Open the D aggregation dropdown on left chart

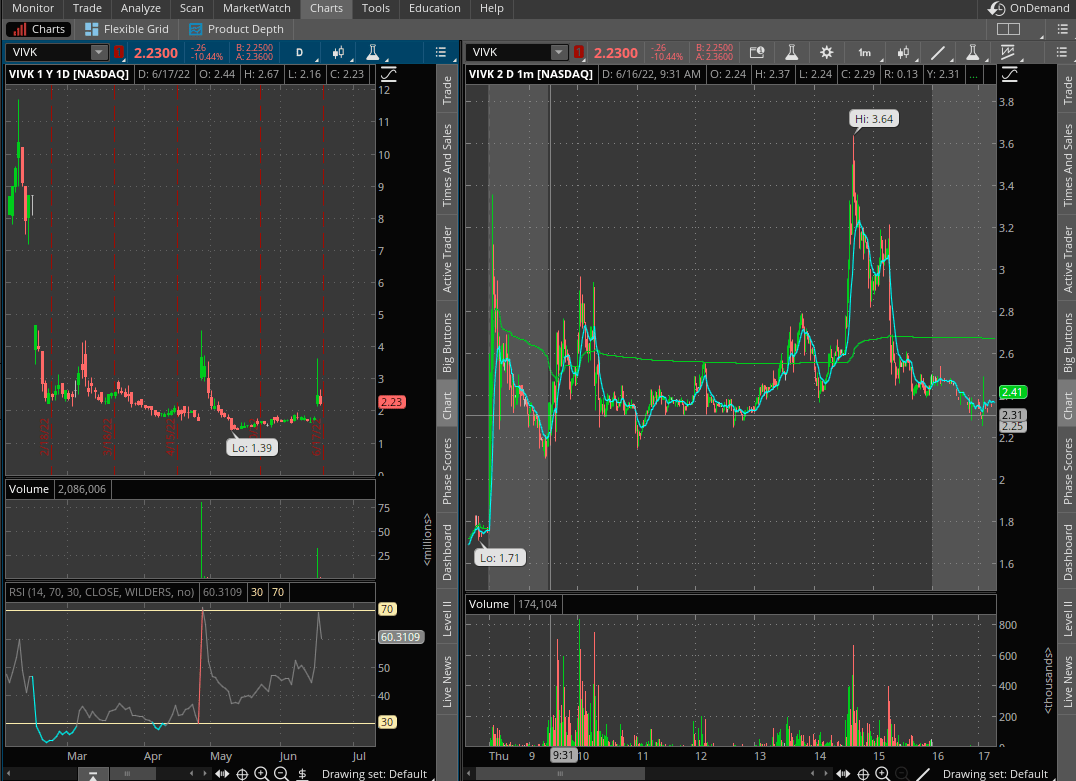point(298,52)
